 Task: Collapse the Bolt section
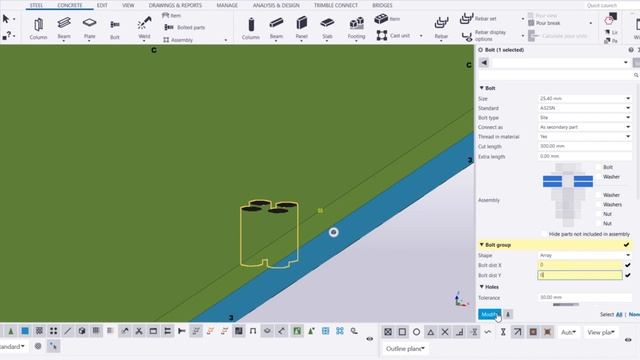pyautogui.click(x=482, y=88)
